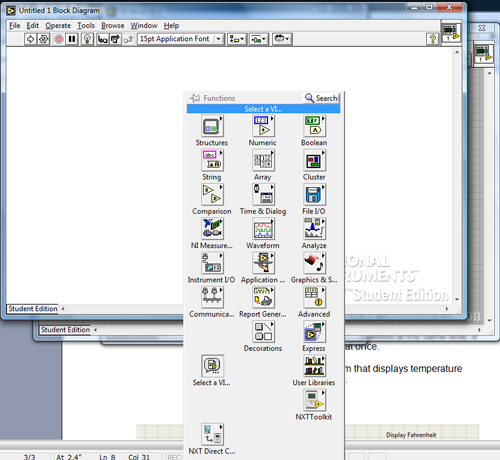Open the Waveform functions palette
The width and height of the screenshot is (500, 460).
[x=263, y=229]
